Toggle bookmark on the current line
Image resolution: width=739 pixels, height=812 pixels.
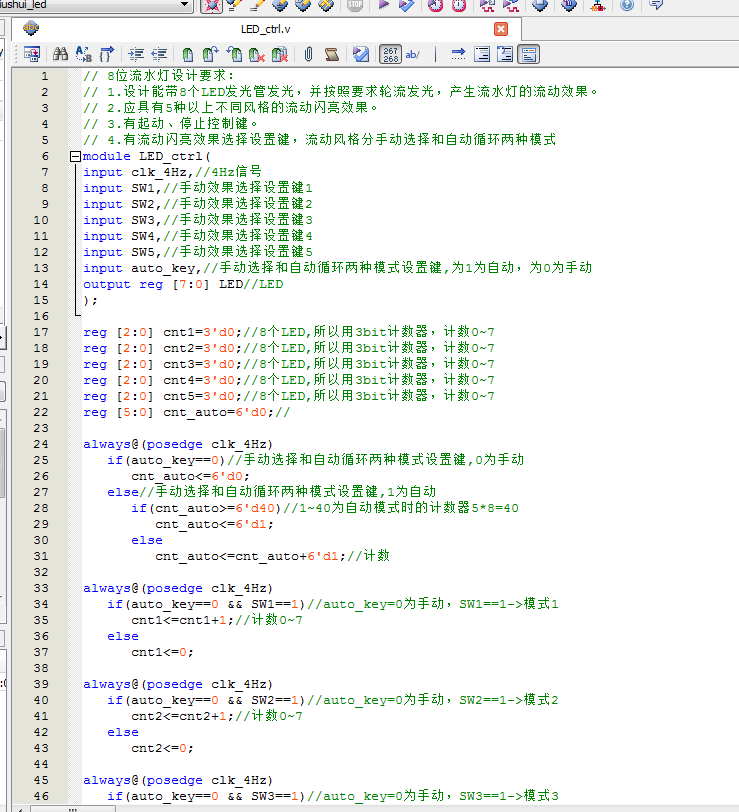click(x=187, y=54)
